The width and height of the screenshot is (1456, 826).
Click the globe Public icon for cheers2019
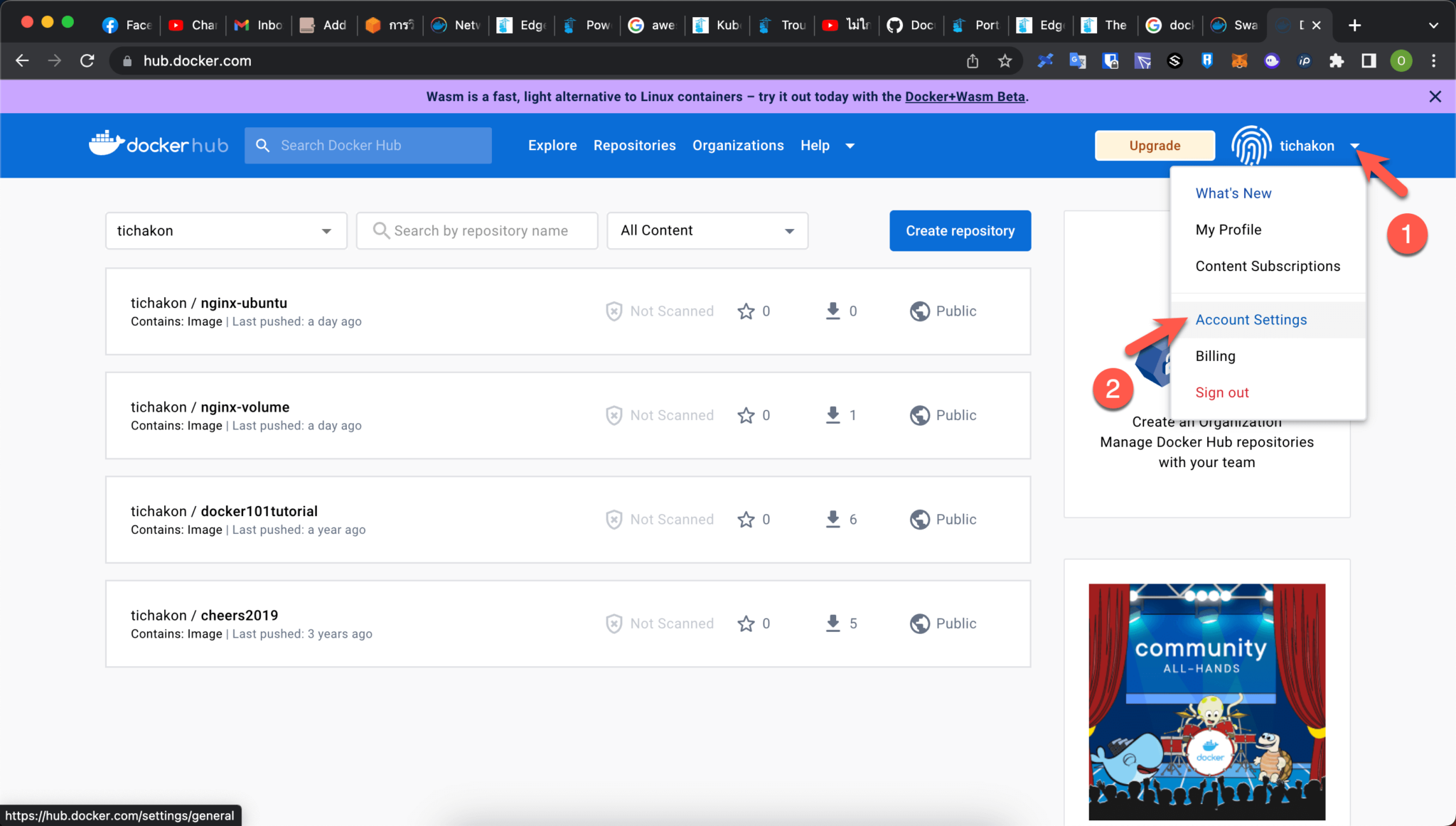[919, 623]
